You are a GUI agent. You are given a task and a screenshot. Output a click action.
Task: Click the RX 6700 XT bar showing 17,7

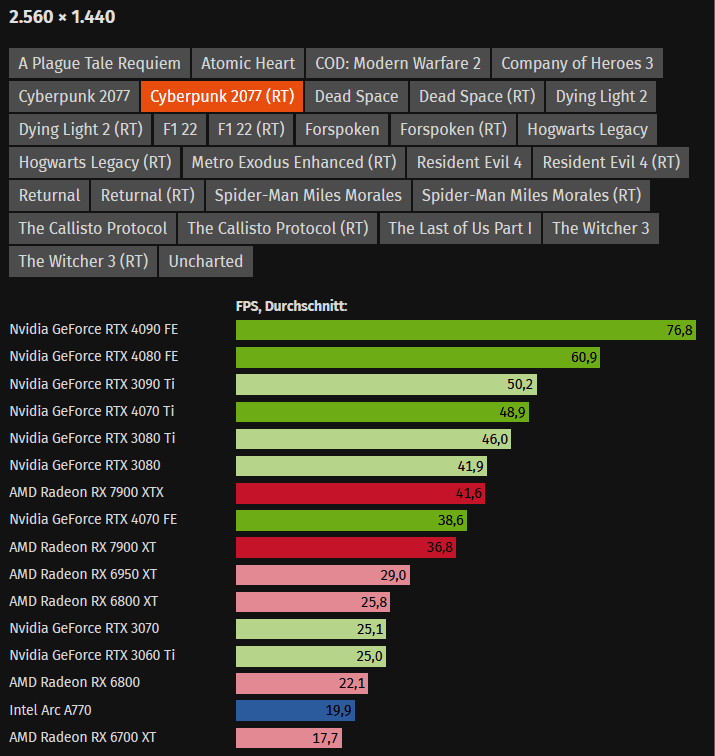pyautogui.click(x=289, y=738)
